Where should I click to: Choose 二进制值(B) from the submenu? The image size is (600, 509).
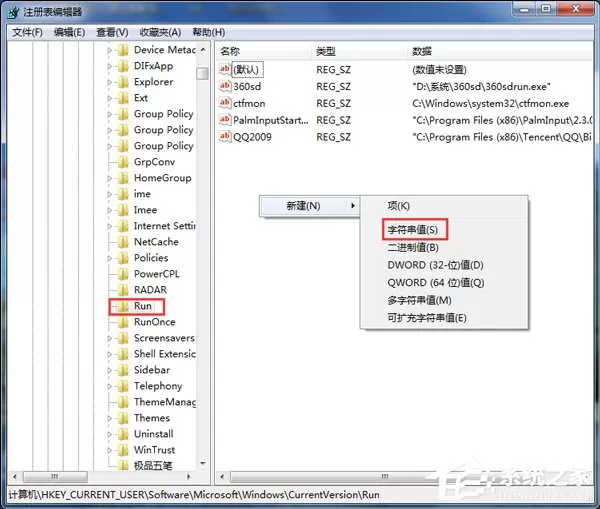(413, 248)
